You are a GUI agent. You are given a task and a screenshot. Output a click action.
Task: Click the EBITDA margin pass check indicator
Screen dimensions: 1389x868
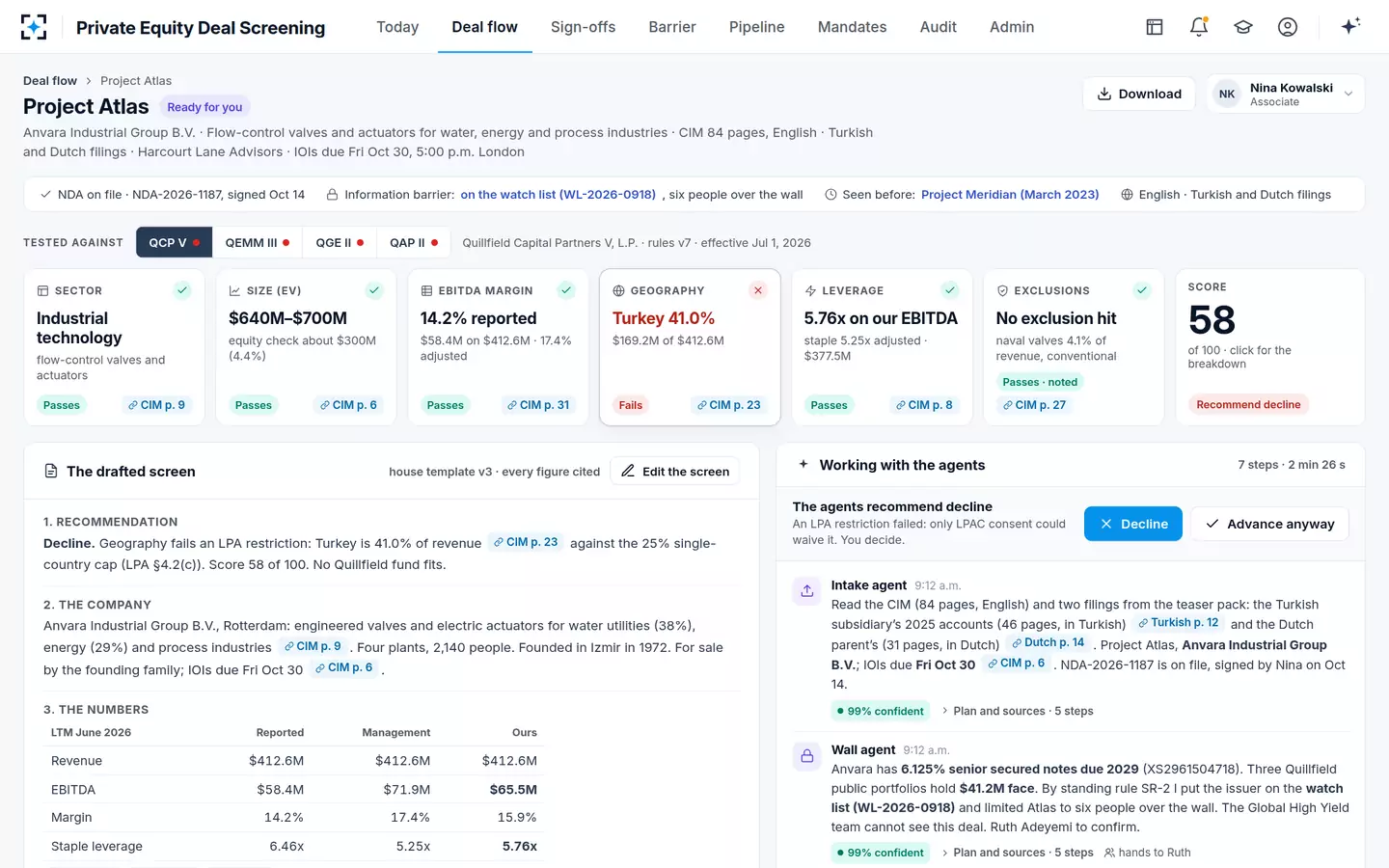pyautogui.click(x=566, y=290)
